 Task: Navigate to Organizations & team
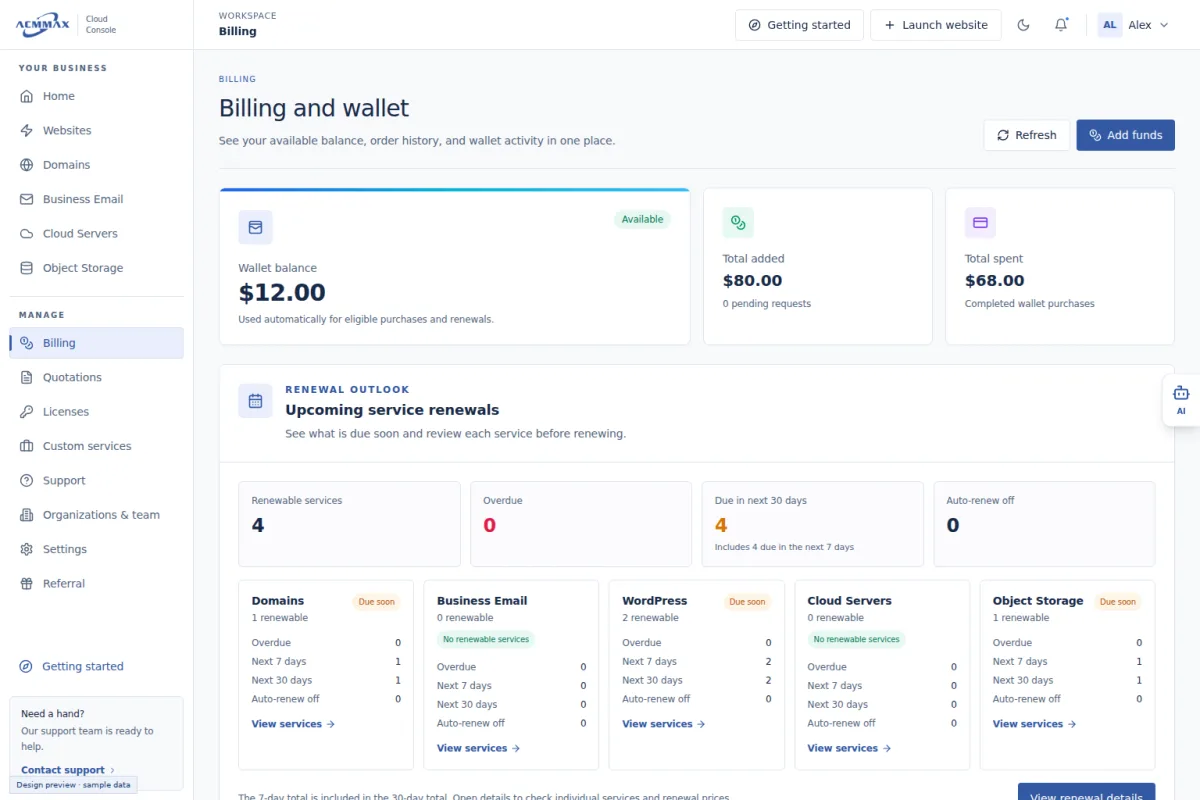click(x=96, y=515)
